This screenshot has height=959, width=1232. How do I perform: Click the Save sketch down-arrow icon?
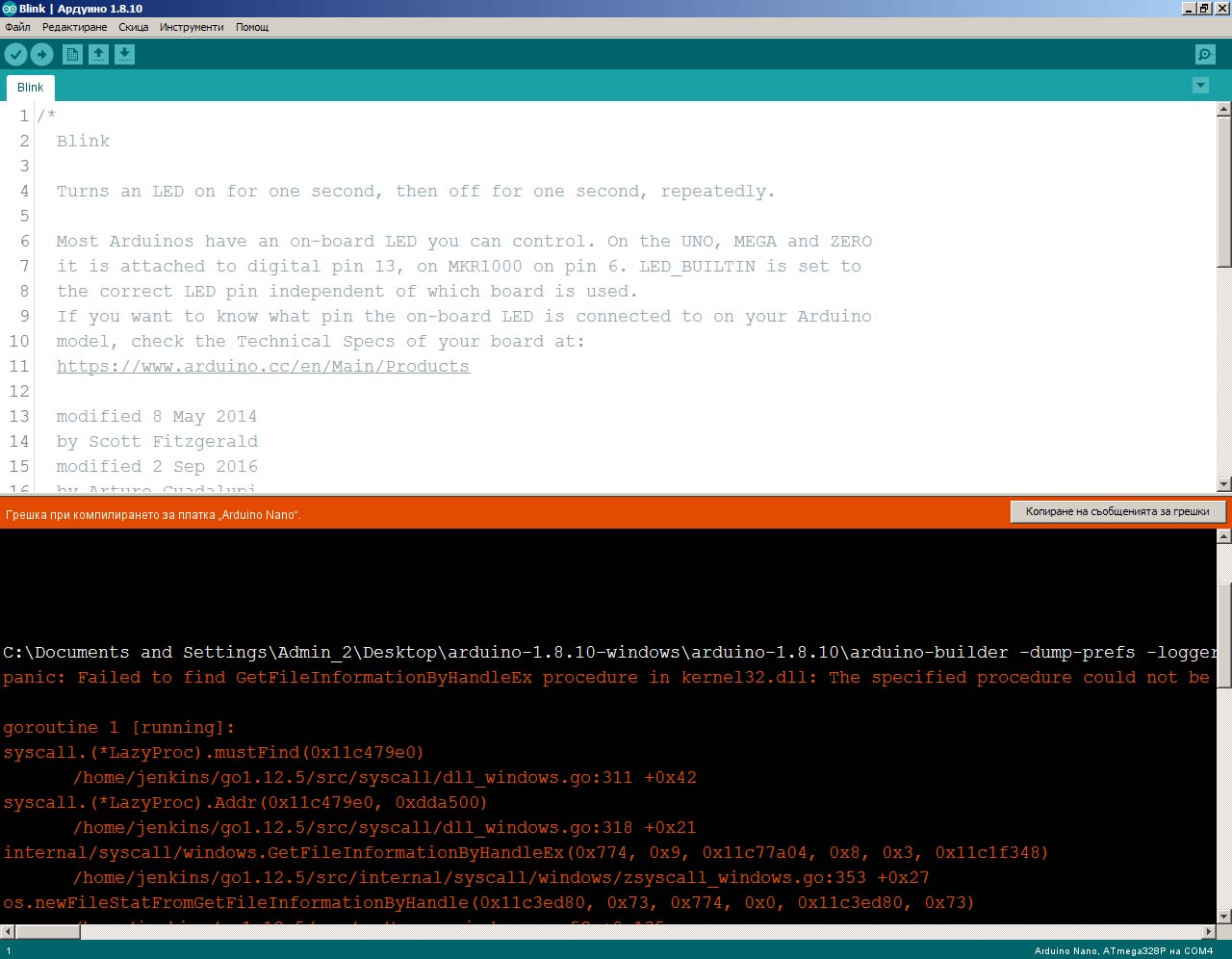point(124,55)
